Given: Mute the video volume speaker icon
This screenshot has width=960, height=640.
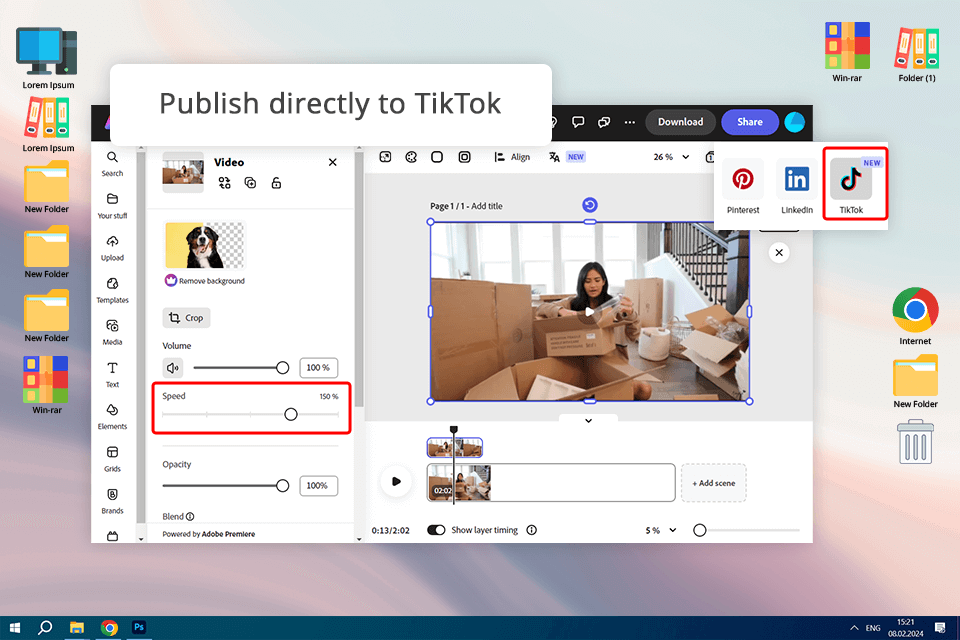Looking at the screenshot, I should pos(173,367).
